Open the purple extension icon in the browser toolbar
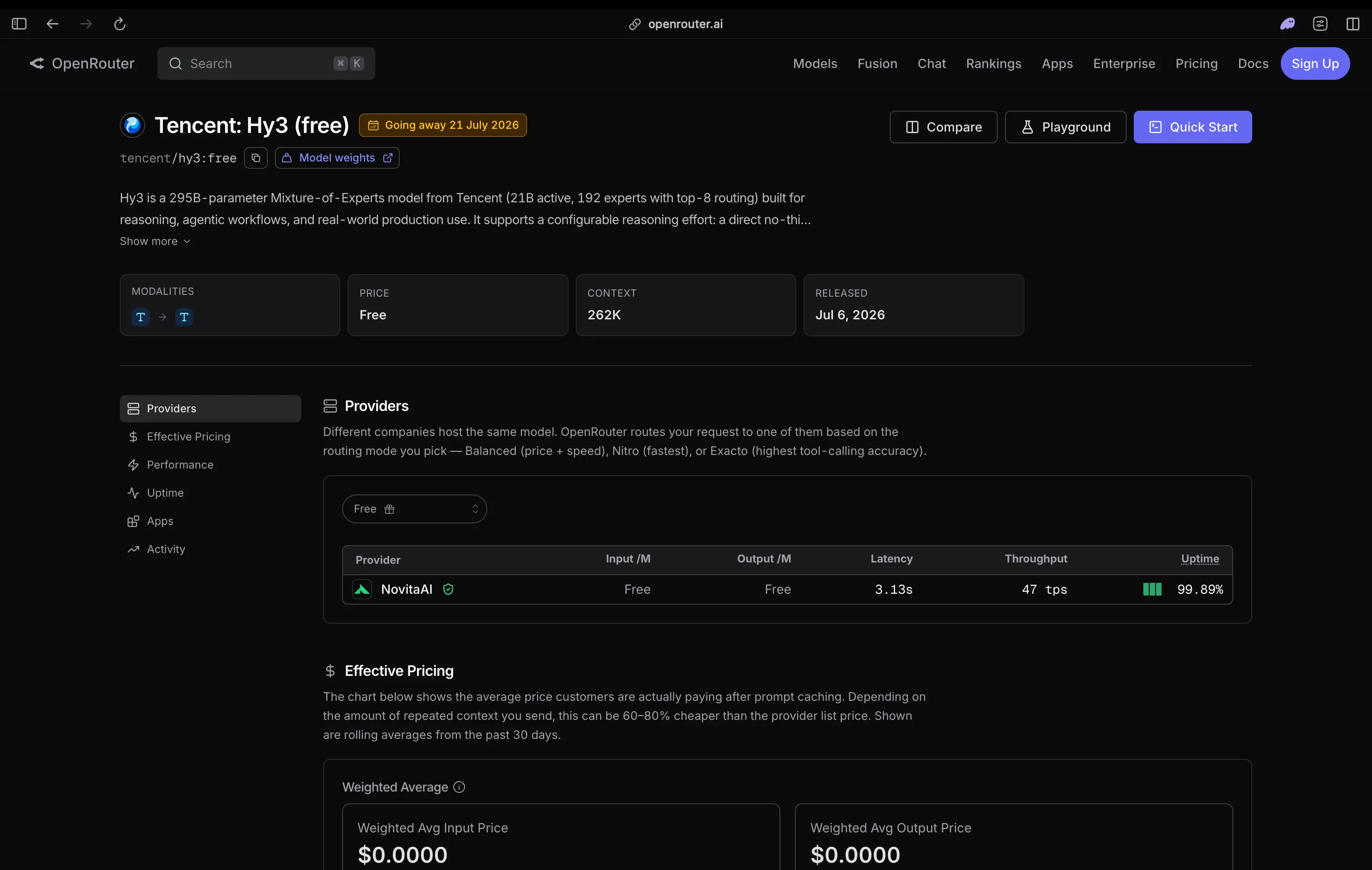1372x870 pixels. [1287, 23]
